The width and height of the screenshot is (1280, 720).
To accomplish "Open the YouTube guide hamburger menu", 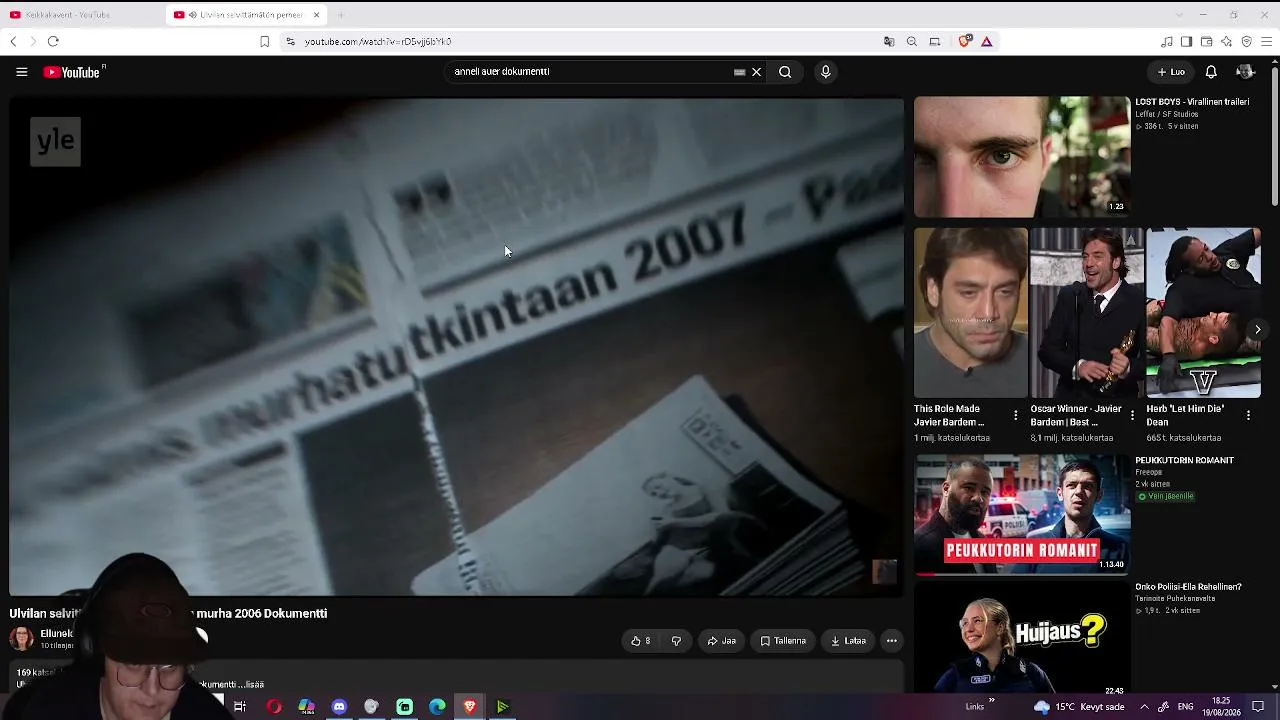I will (21, 72).
